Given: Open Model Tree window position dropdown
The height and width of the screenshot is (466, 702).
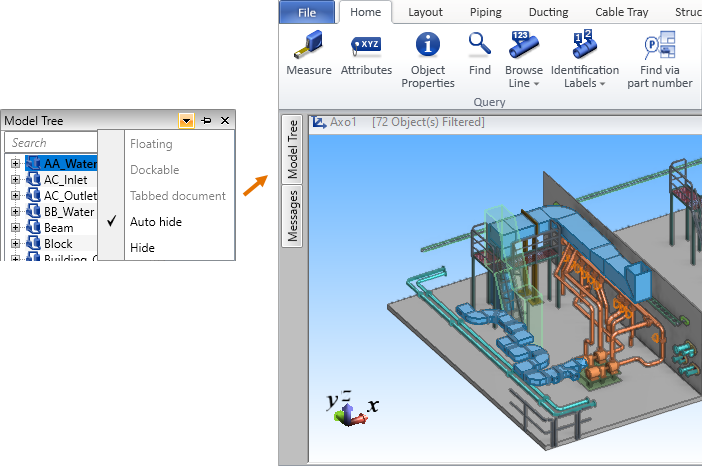Looking at the screenshot, I should coord(186,120).
